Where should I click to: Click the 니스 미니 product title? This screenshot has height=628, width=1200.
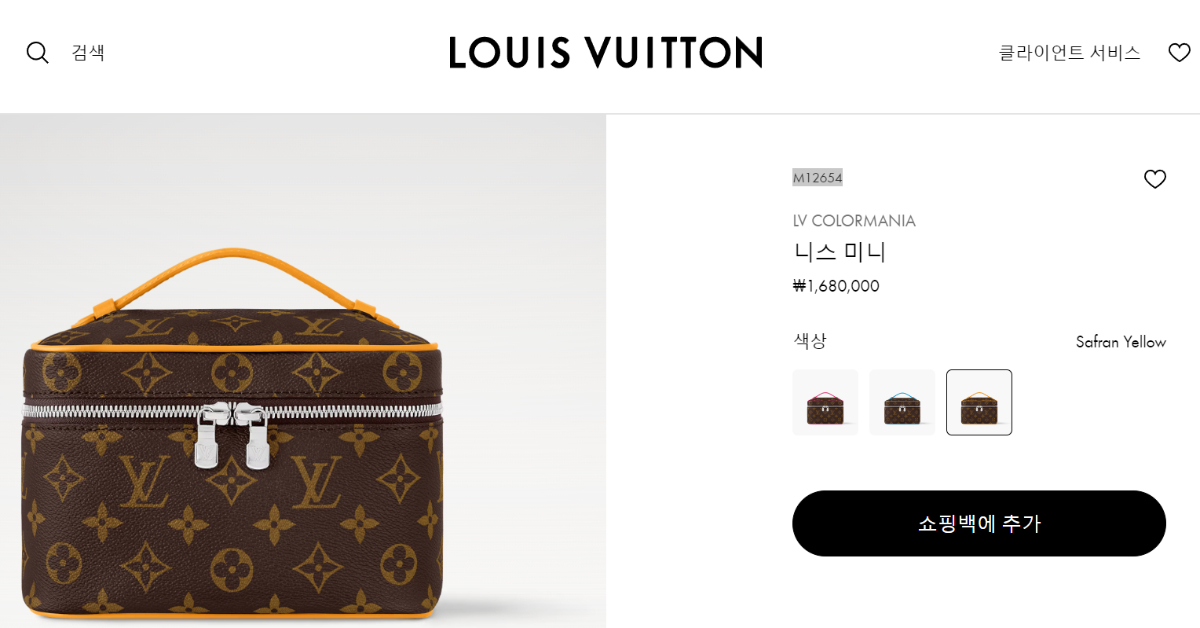(x=840, y=252)
